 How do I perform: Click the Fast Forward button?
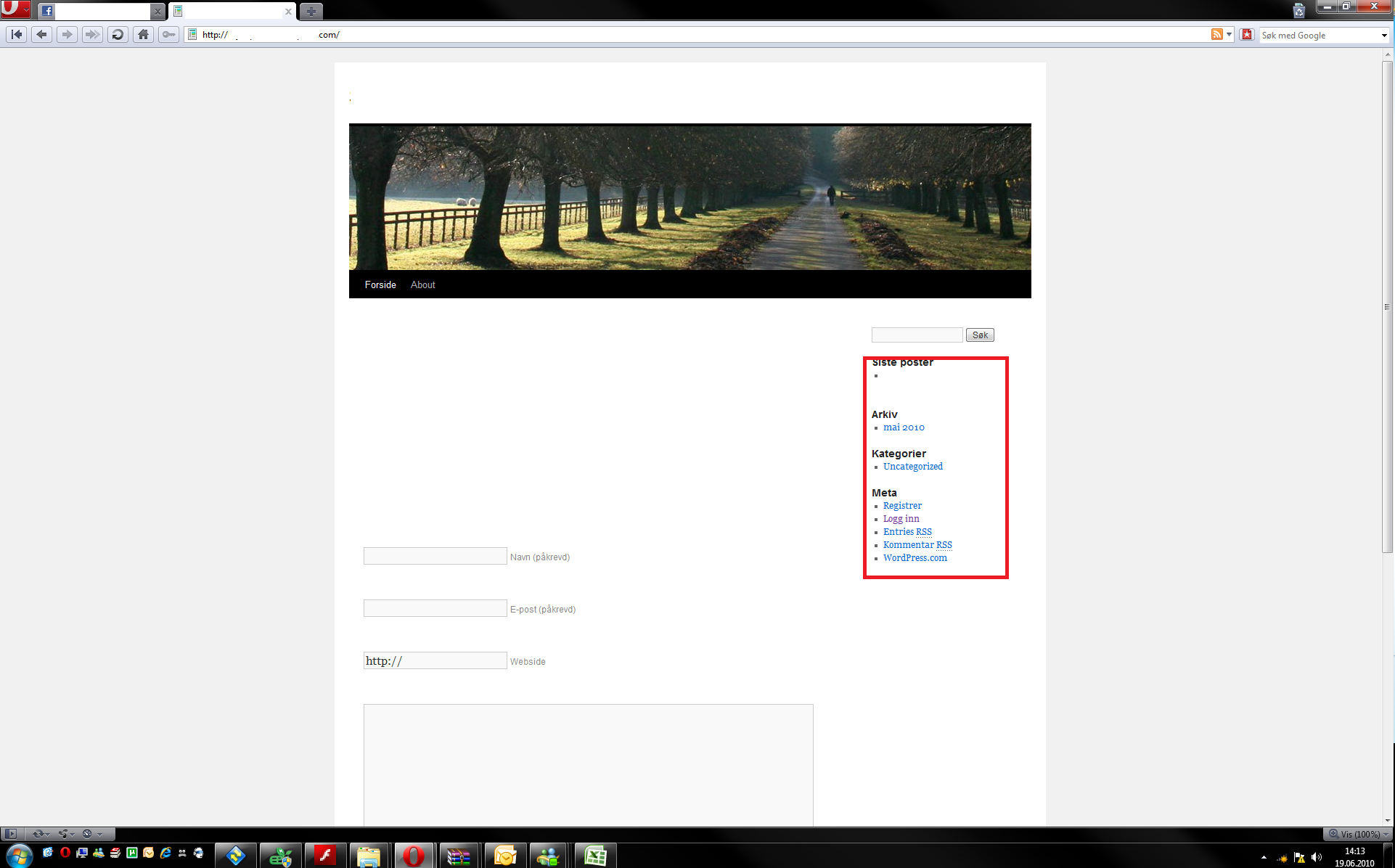point(92,34)
